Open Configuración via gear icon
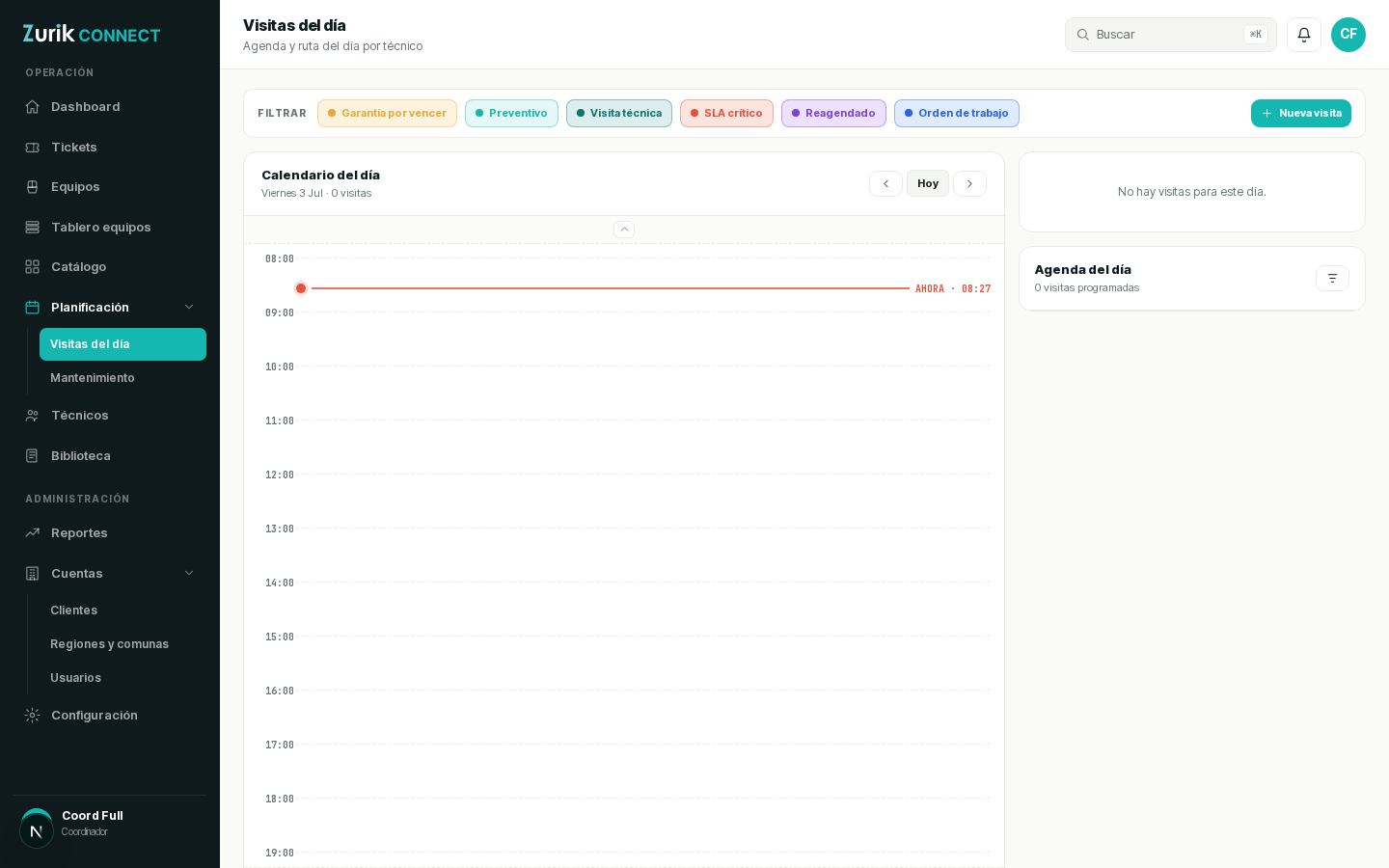 [x=33, y=716]
